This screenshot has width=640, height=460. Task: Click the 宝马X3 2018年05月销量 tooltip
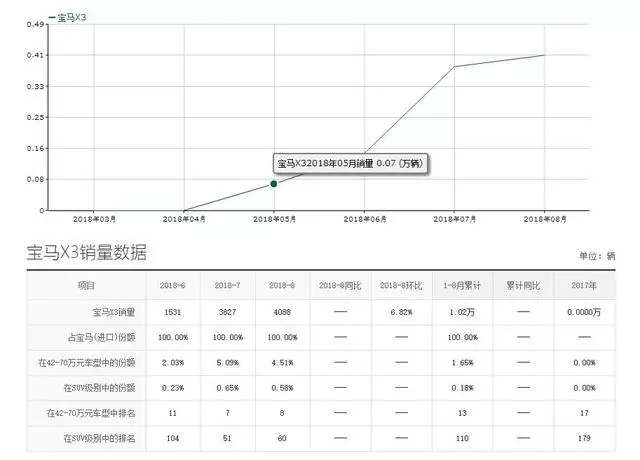point(351,164)
